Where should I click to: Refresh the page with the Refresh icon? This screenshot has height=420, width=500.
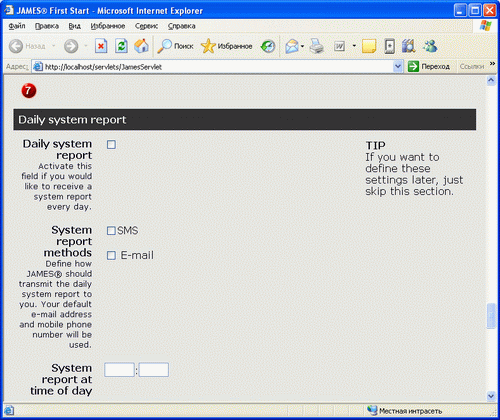point(121,46)
